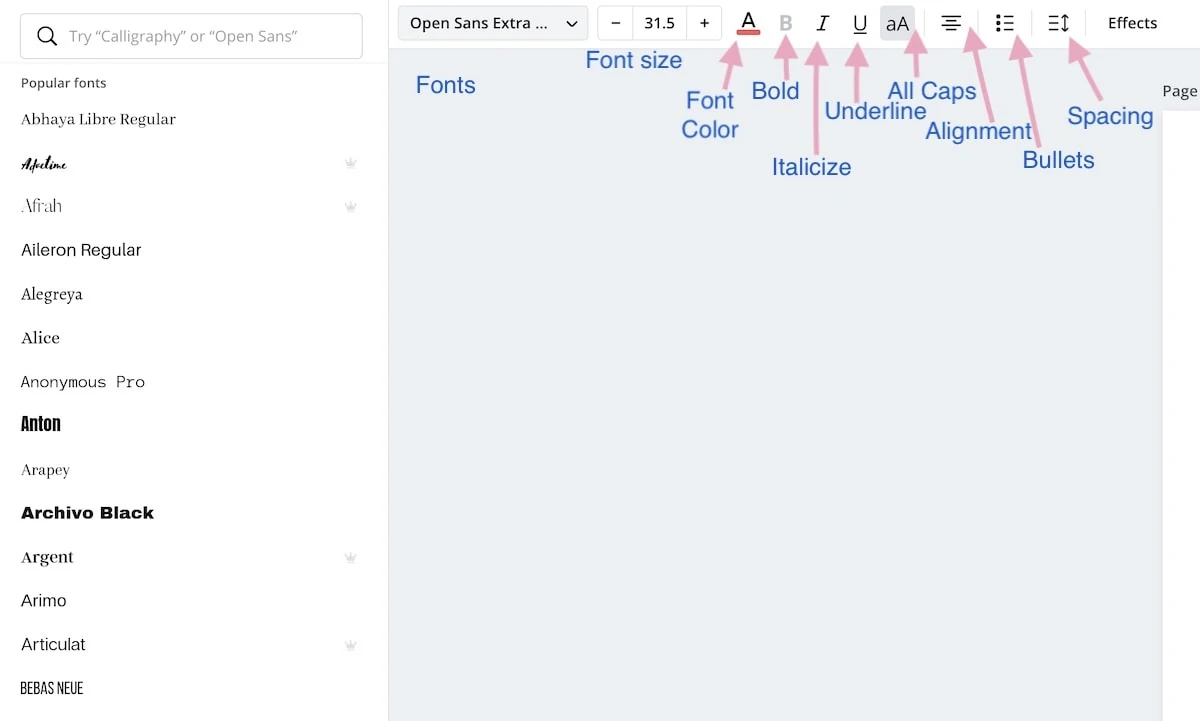Pick the Anonymous Pro font

(83, 382)
